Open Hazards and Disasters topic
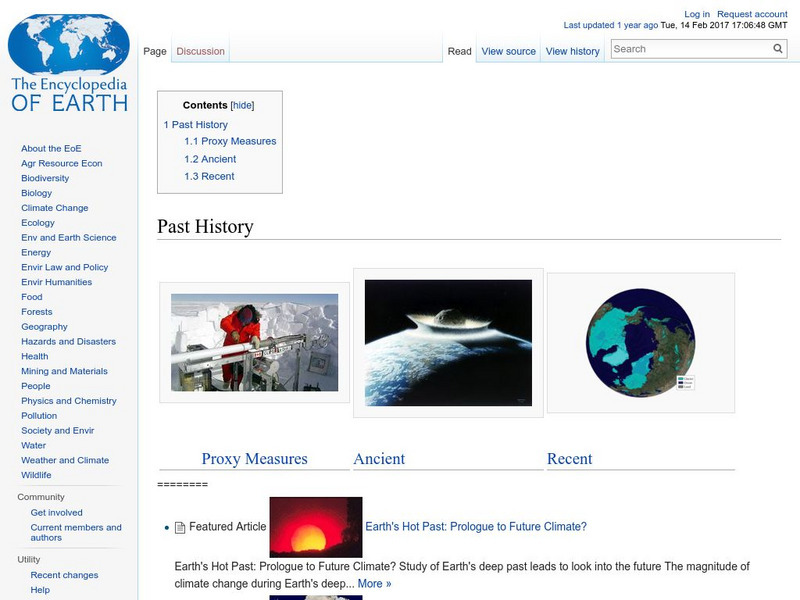 (x=68, y=341)
